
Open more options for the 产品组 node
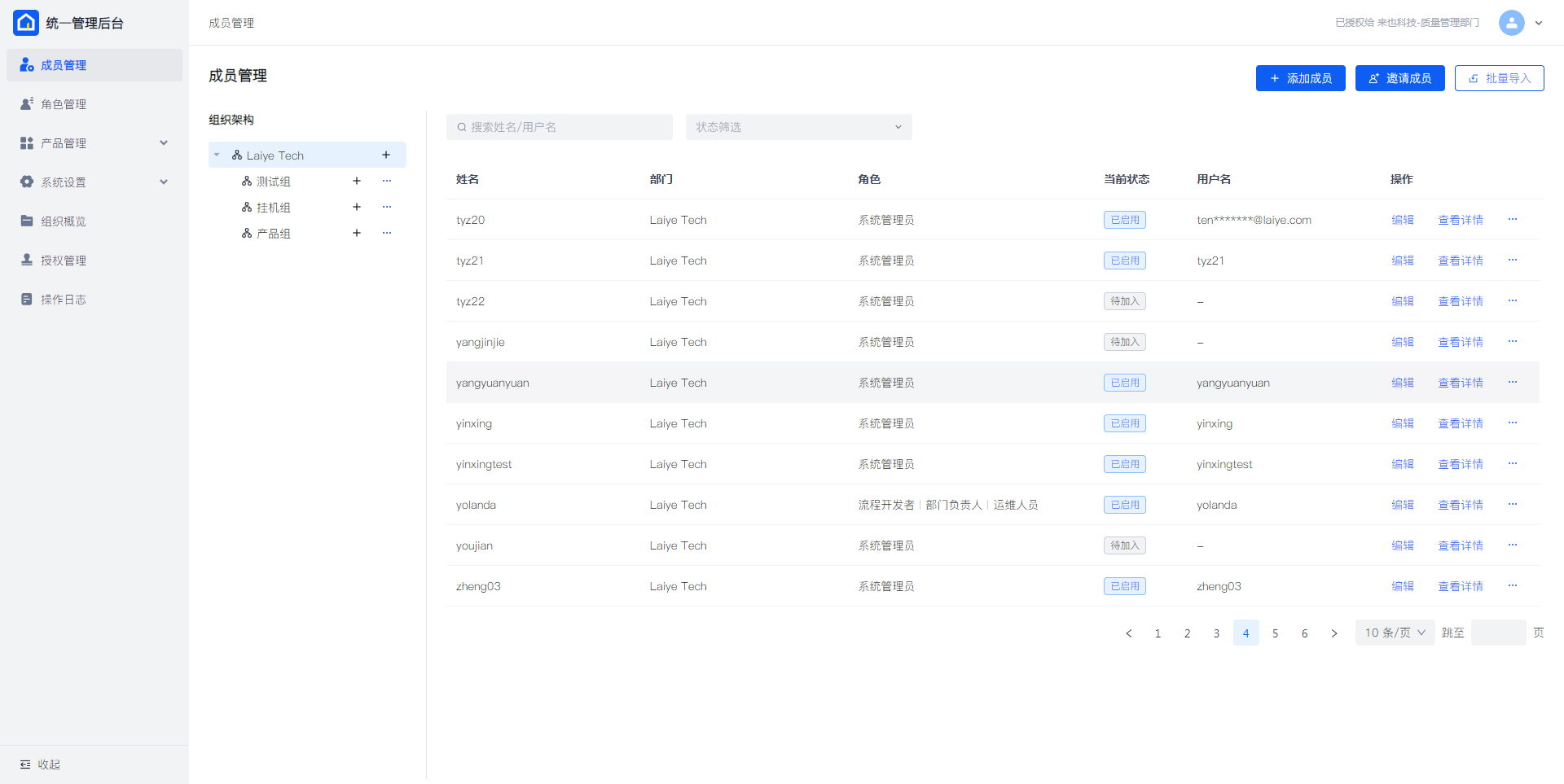pos(387,233)
